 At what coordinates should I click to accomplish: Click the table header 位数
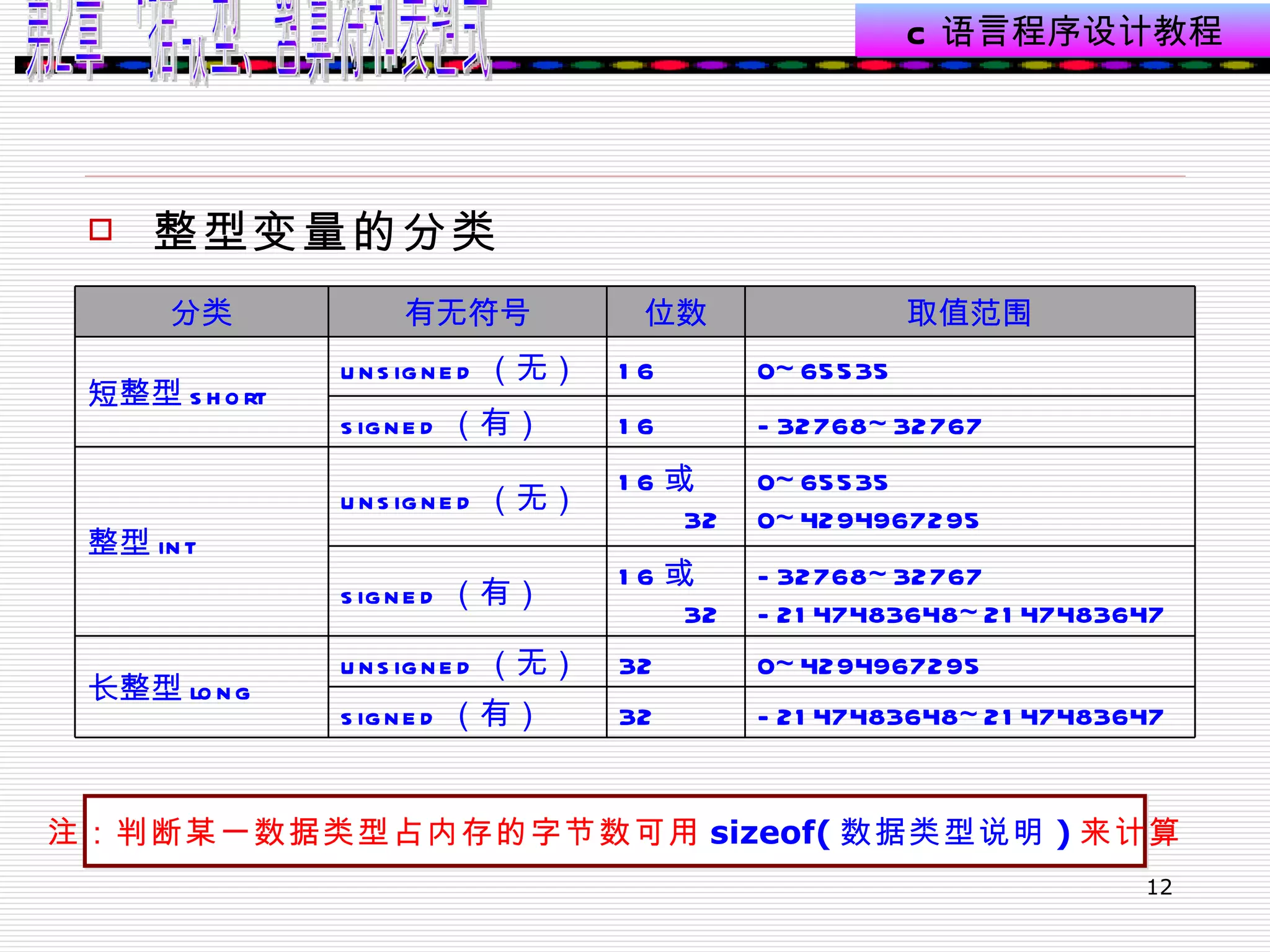[x=676, y=312]
